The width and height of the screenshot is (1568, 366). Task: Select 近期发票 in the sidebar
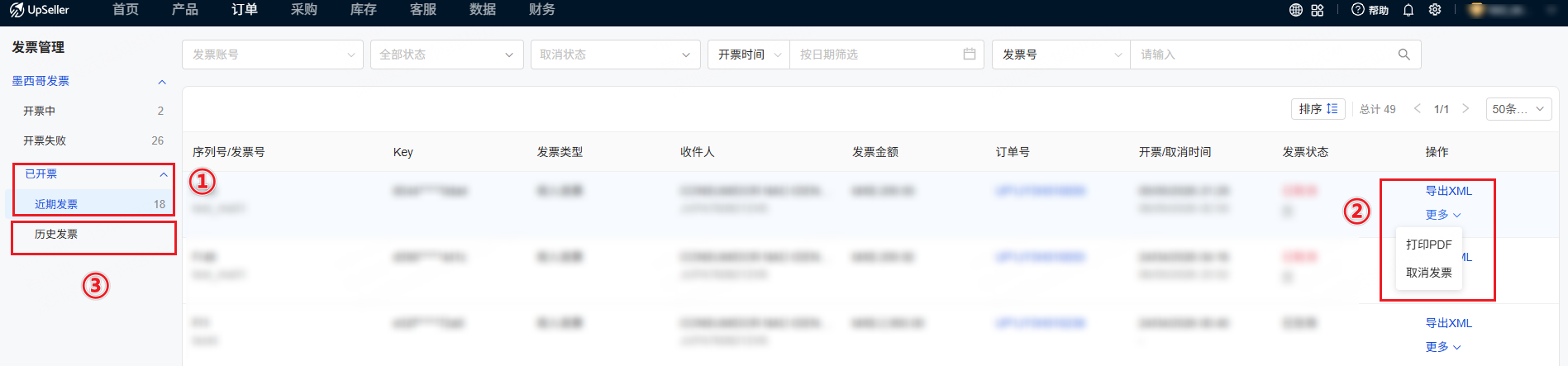(x=91, y=204)
